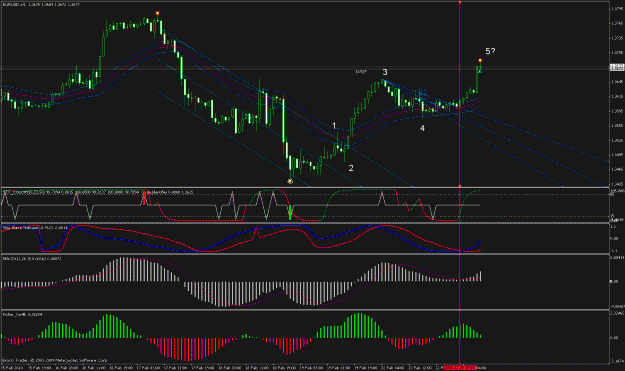Viewport: 625px width, 371px height.
Task: Select the yellow peak marker at chart high
Action: pos(157,14)
